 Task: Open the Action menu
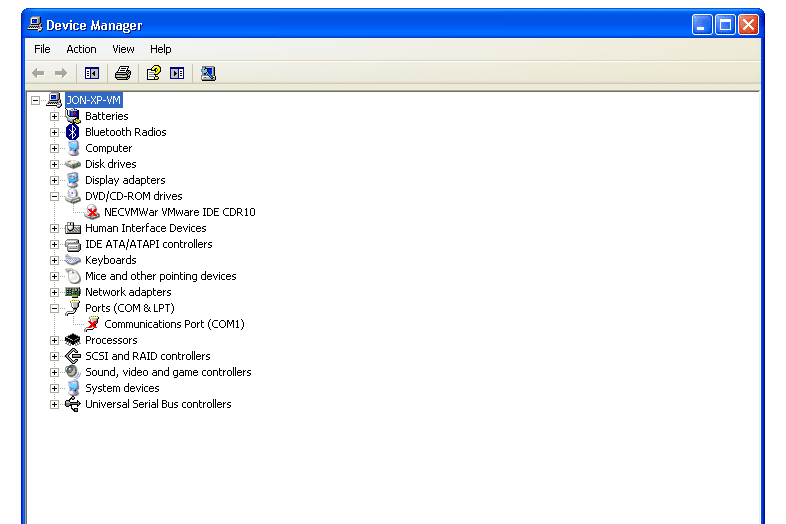click(x=81, y=49)
